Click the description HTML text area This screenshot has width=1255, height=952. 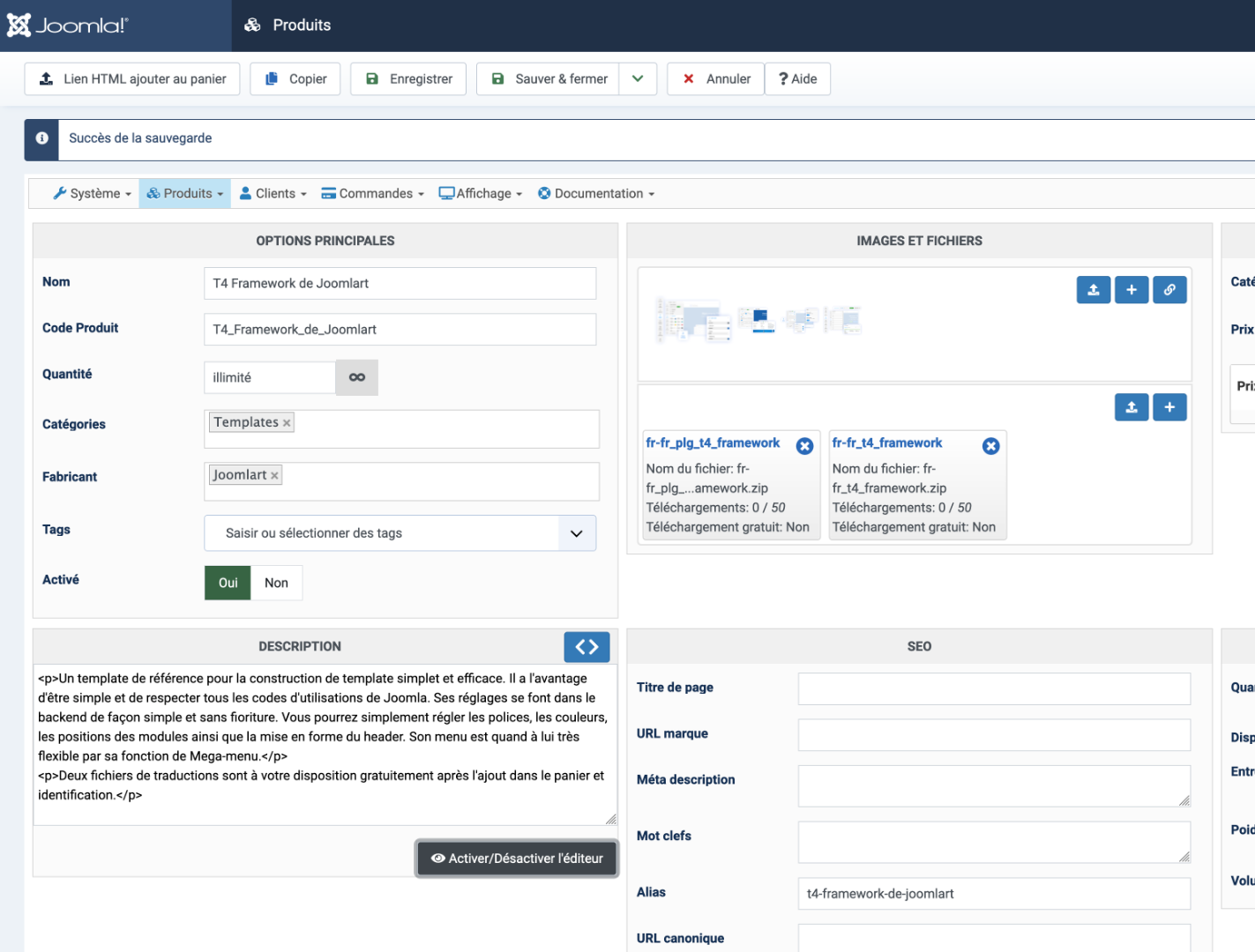pos(325,745)
